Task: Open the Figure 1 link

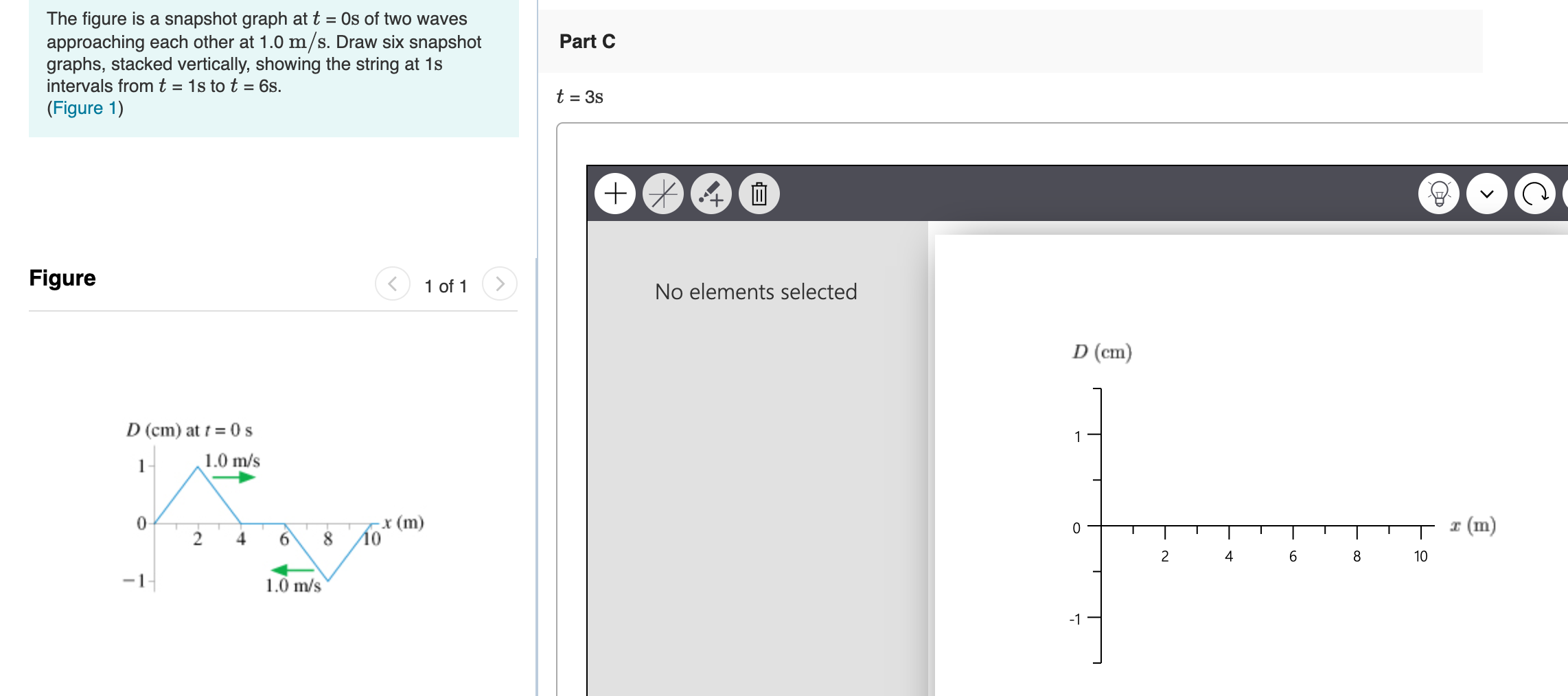Action: click(x=82, y=108)
